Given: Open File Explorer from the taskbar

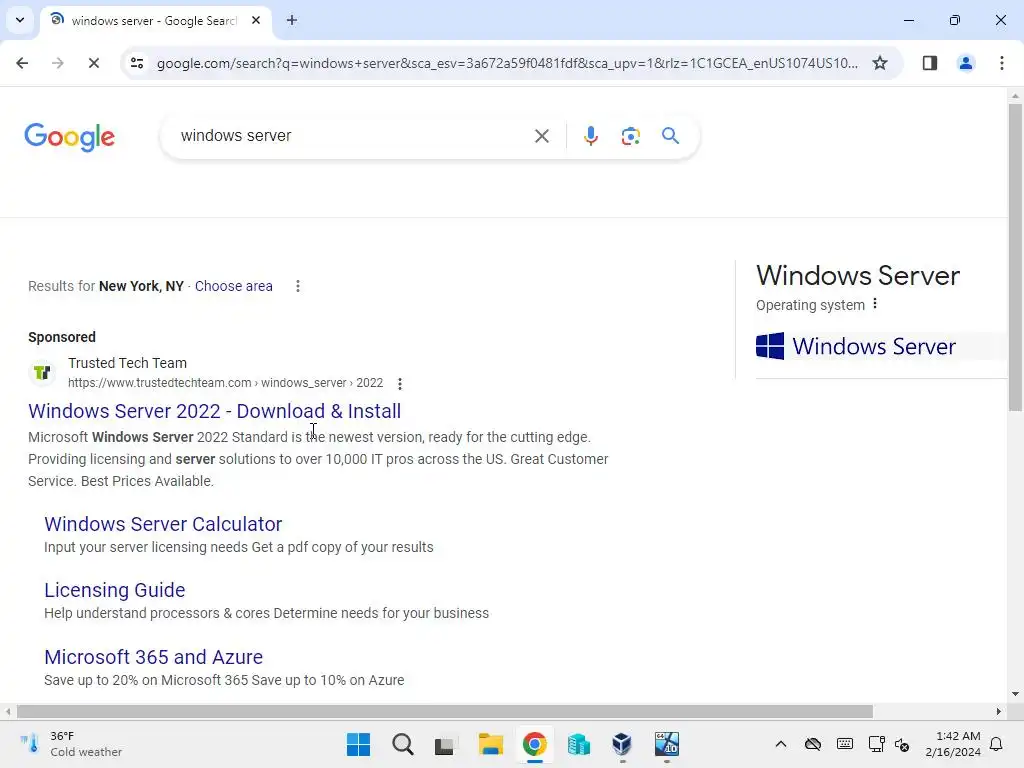Looking at the screenshot, I should (x=490, y=744).
